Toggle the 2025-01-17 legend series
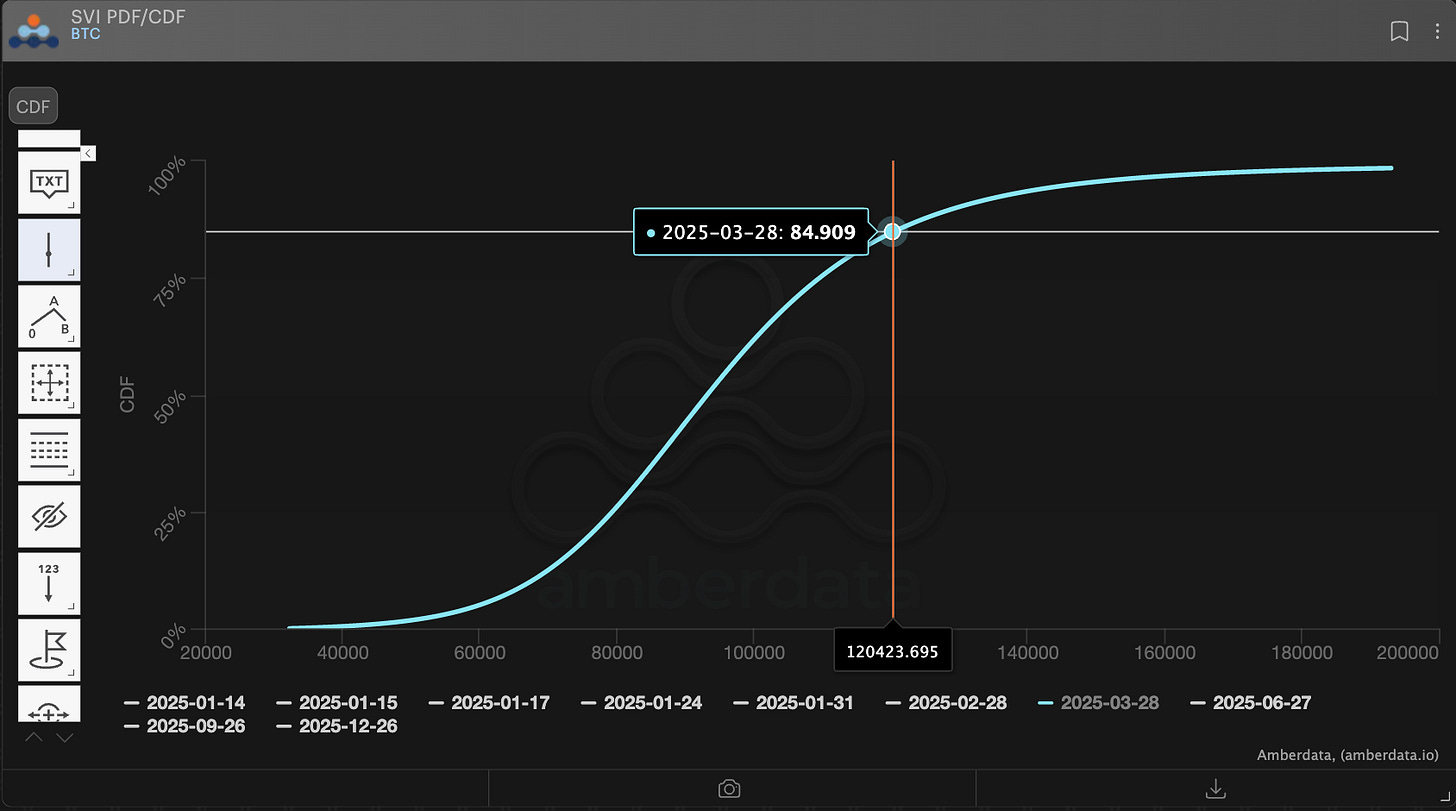 [x=489, y=703]
